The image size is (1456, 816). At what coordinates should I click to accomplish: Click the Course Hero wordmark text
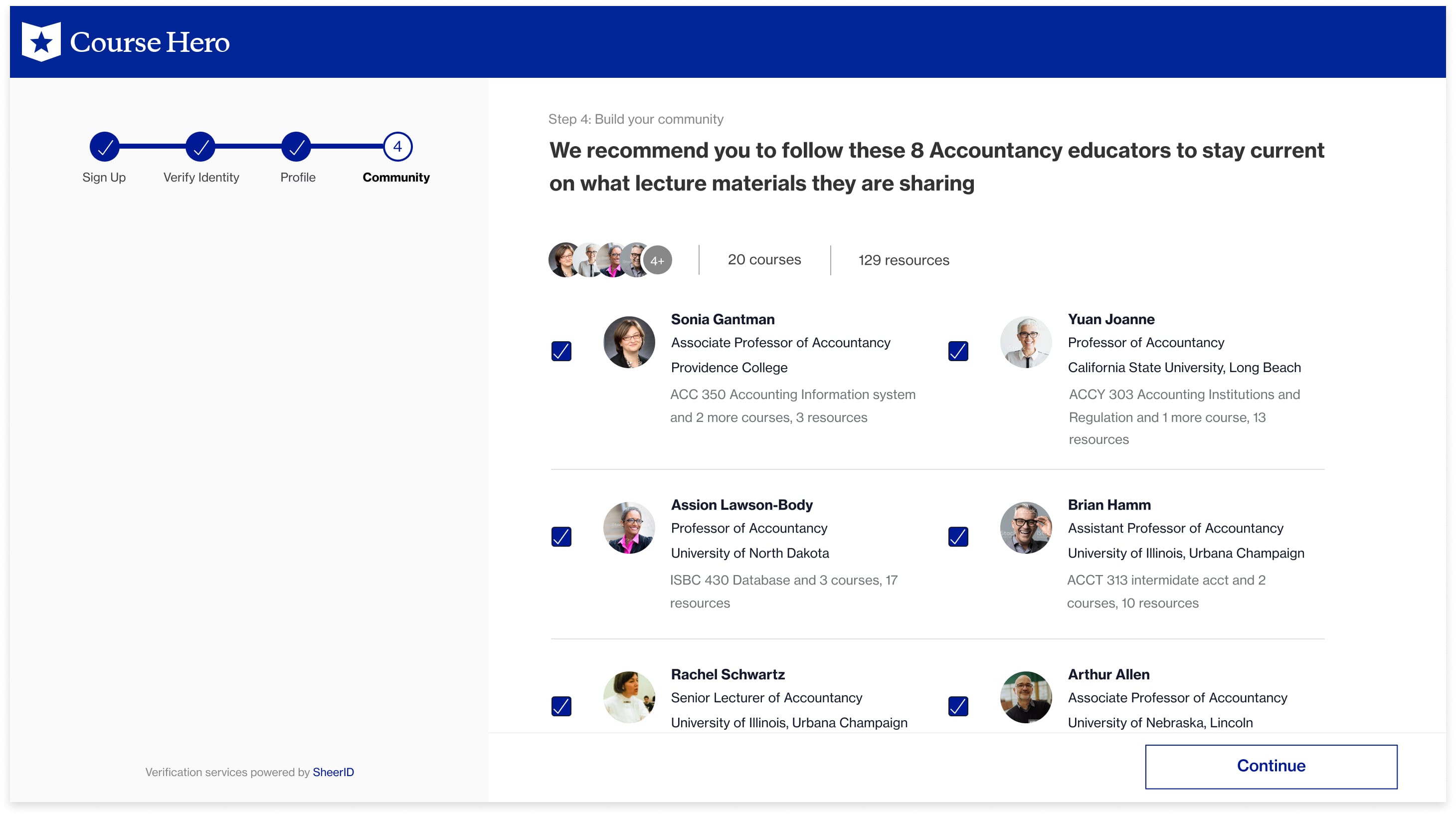[x=150, y=42]
